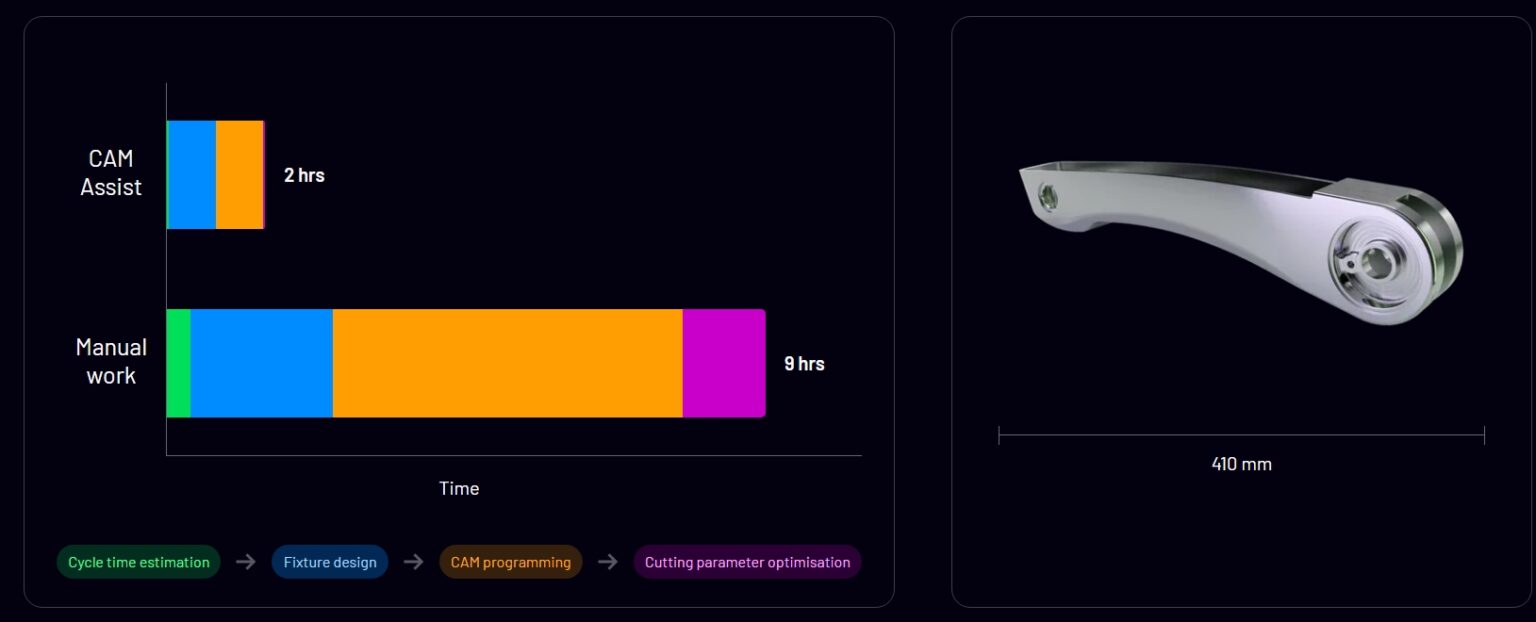
Task: Click the 410 mm dimension label
Action: [x=1241, y=464]
